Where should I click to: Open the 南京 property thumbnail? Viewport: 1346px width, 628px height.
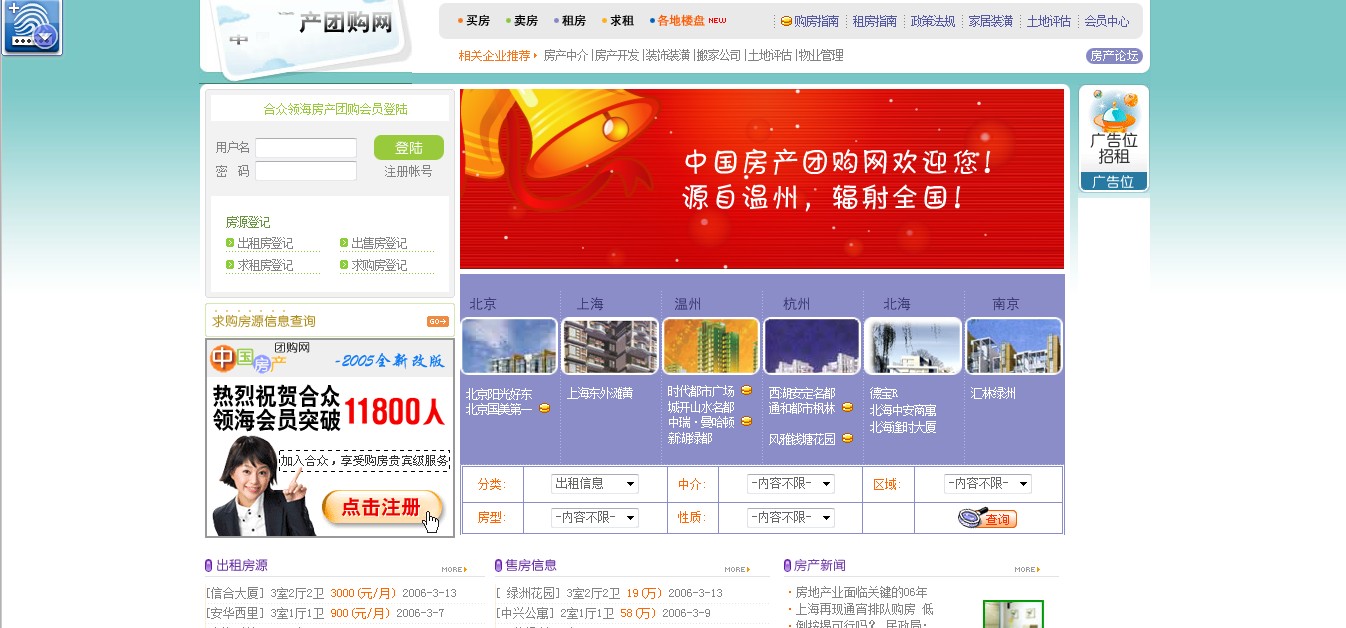coord(1014,346)
